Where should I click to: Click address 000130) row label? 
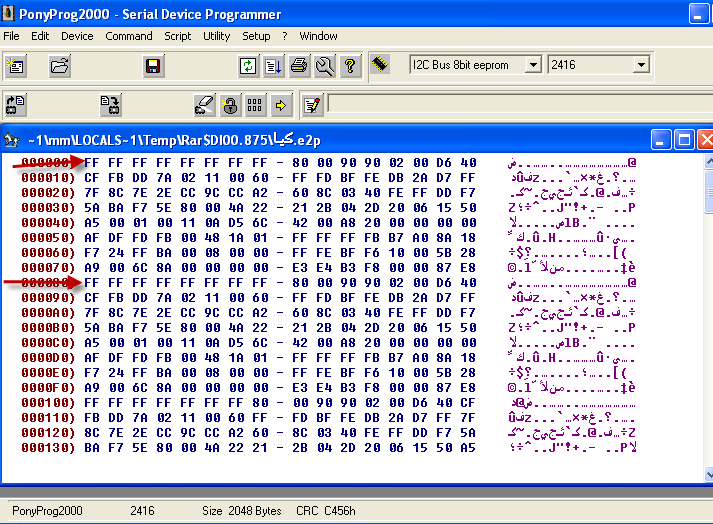(48, 448)
